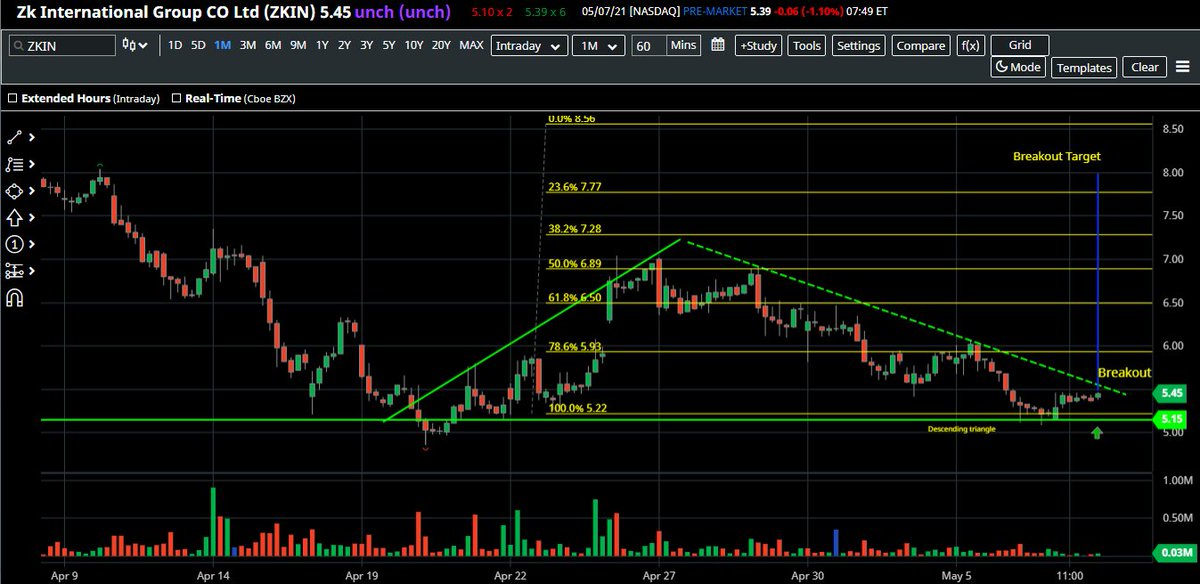Open the Tools button
This screenshot has width=1200, height=584.
[807, 46]
